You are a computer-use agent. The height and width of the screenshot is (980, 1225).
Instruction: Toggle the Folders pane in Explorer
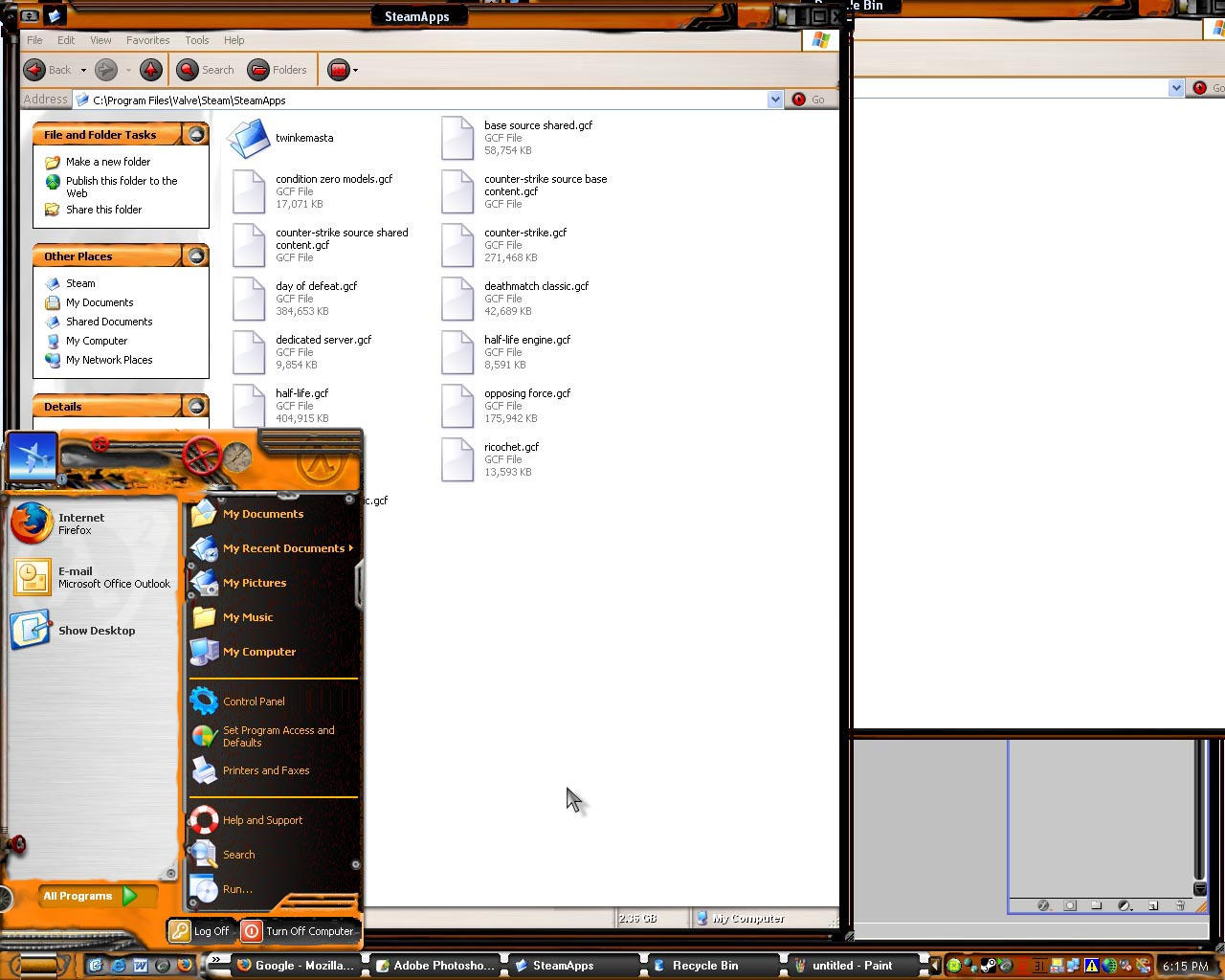tap(278, 69)
